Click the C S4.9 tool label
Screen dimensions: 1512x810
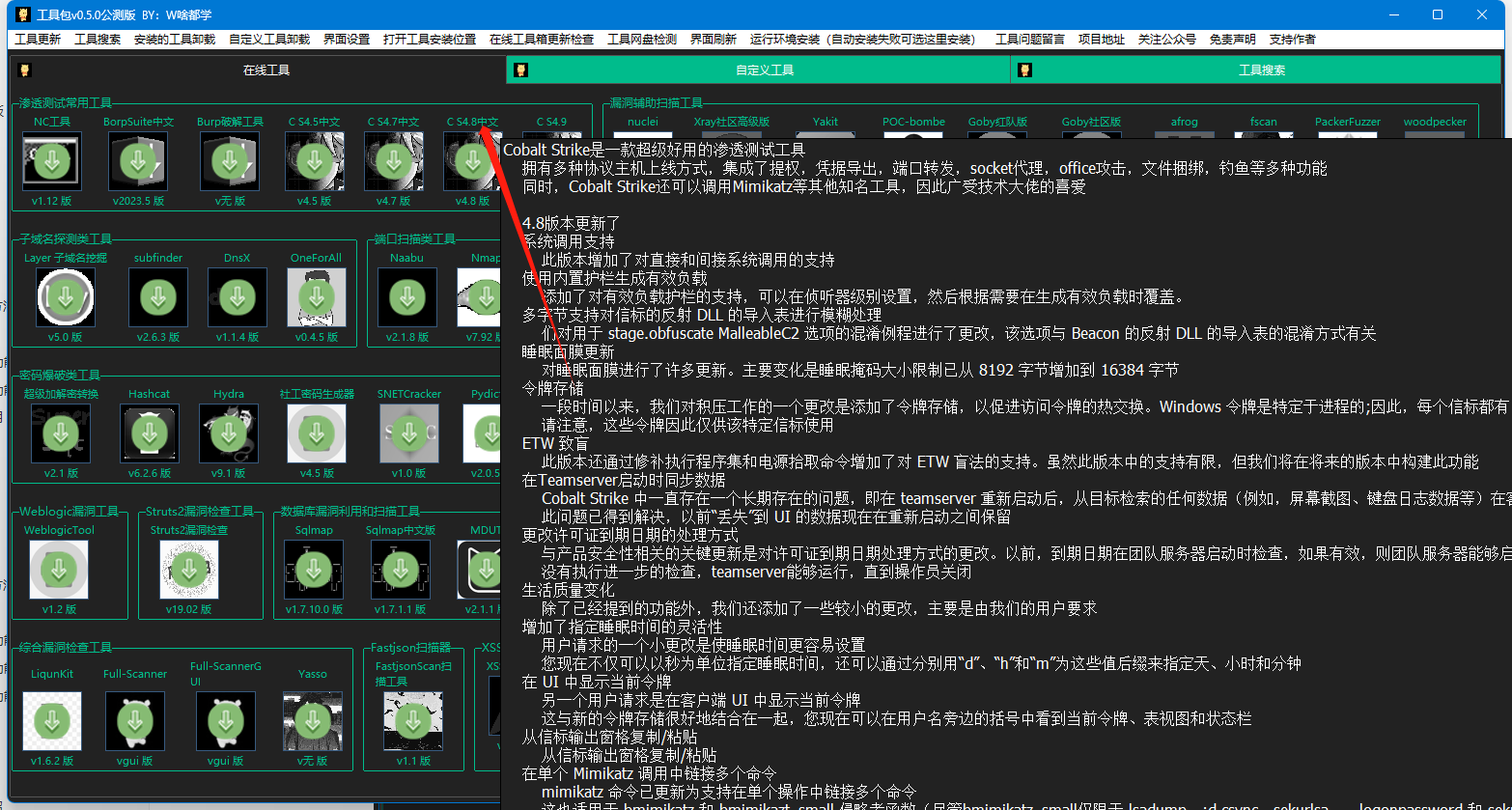click(551, 122)
